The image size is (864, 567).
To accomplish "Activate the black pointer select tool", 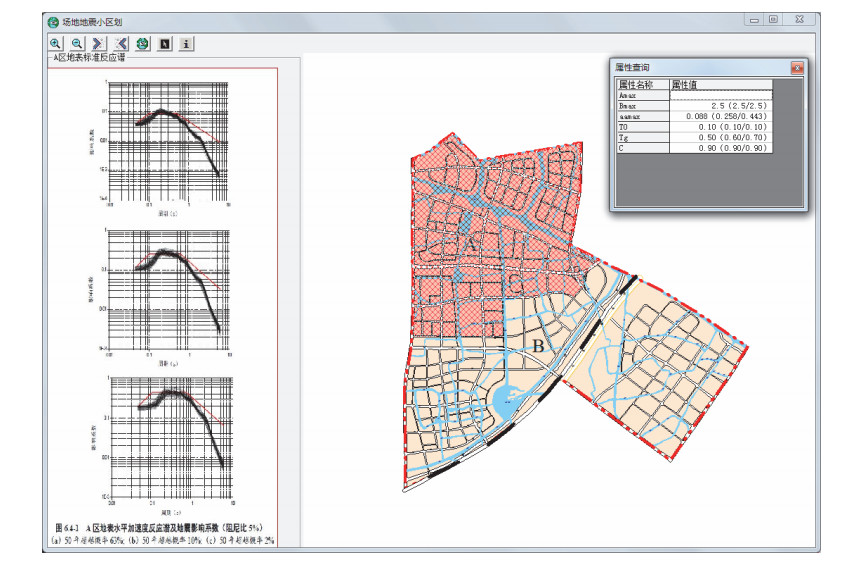I will tap(164, 43).
